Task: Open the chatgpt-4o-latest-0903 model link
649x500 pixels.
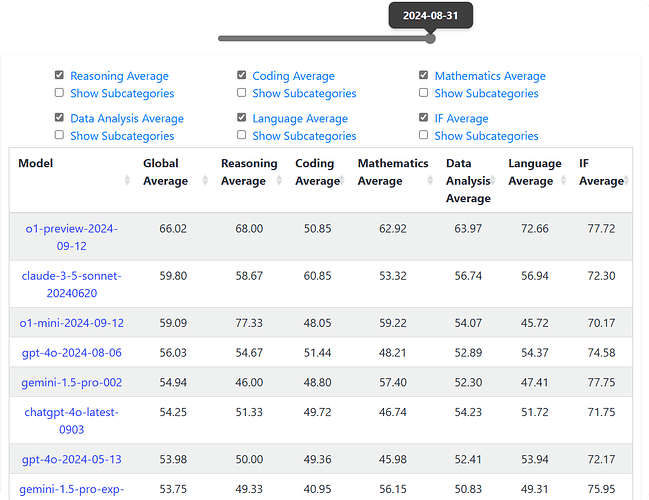Action: pos(72,421)
